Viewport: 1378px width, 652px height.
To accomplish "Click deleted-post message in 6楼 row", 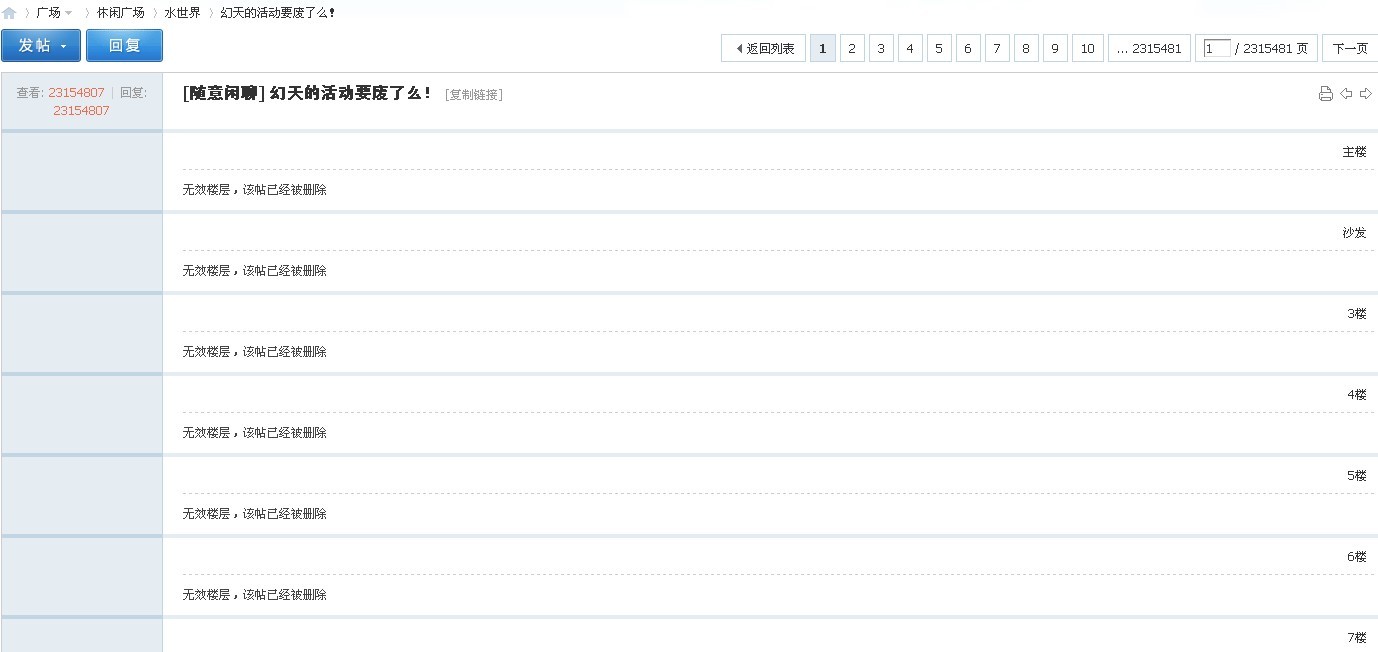I will click(255, 595).
